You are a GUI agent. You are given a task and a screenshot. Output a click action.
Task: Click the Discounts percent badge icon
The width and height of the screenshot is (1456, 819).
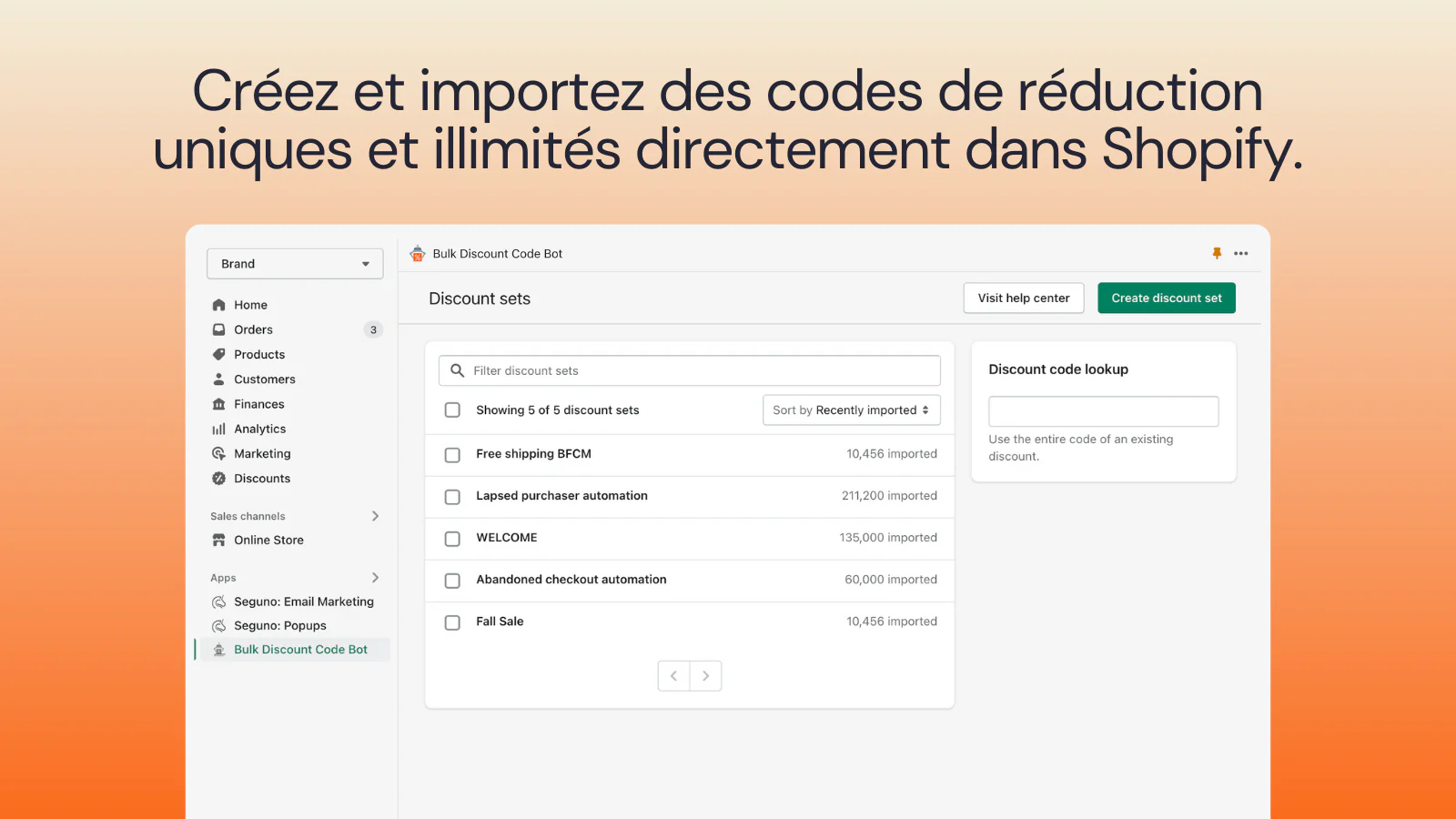[218, 478]
